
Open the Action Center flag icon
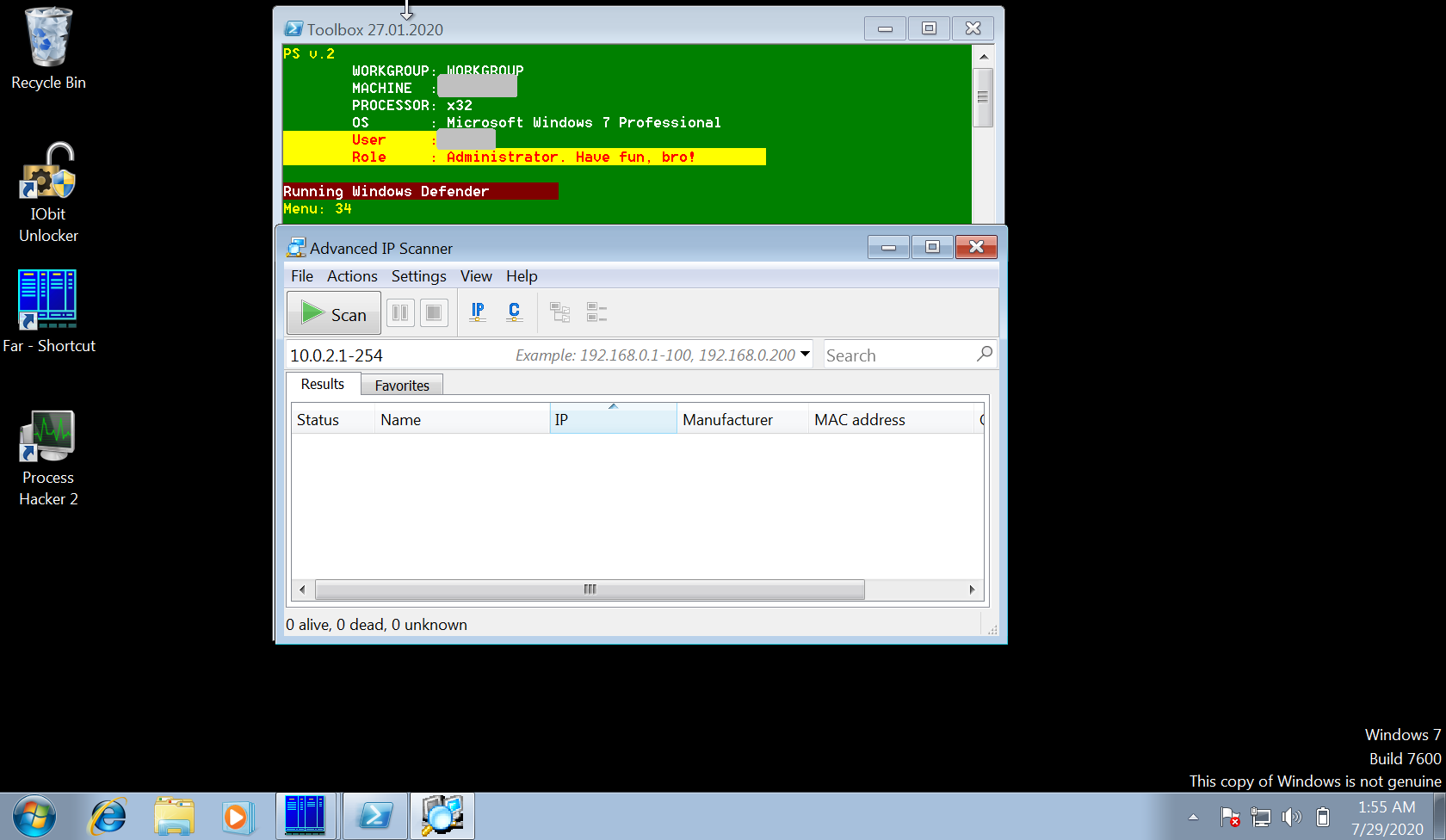point(1230,817)
